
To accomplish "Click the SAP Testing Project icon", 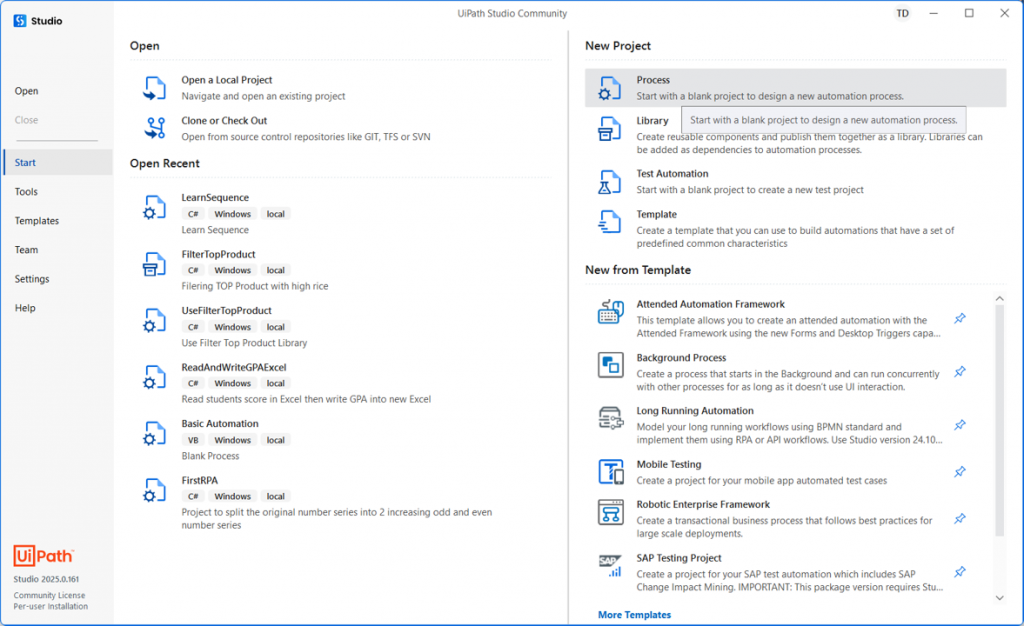I will point(611,566).
